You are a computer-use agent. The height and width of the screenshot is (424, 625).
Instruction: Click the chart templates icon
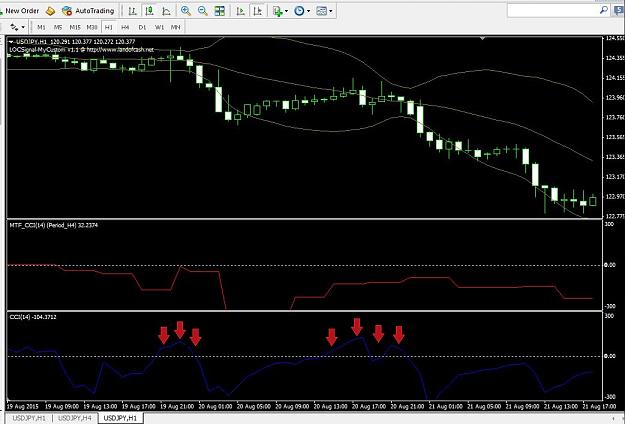pos(321,11)
